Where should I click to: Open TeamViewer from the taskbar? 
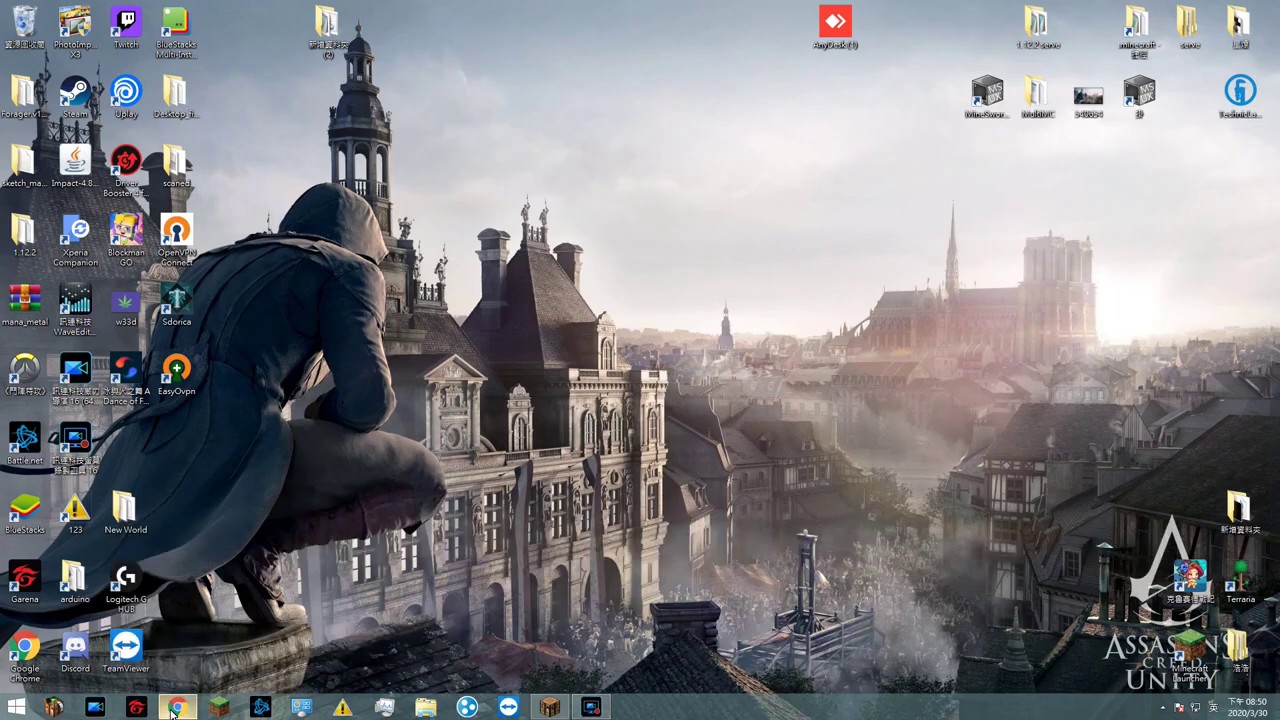coord(509,707)
